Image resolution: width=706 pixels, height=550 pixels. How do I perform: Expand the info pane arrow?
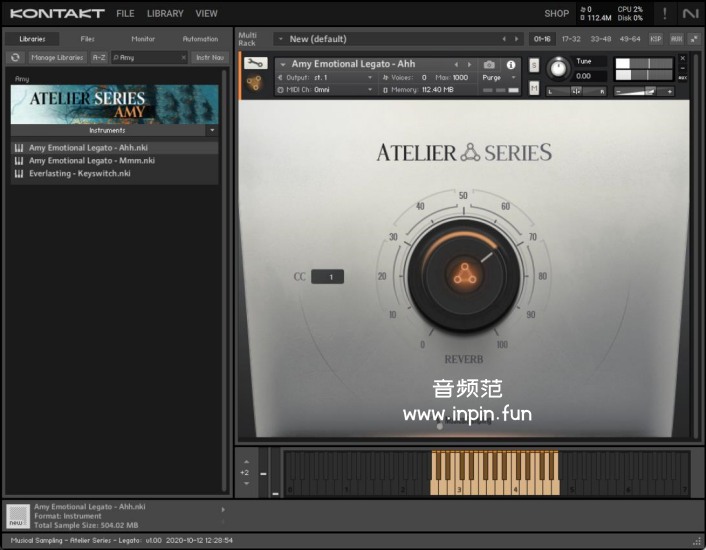tap(223, 510)
